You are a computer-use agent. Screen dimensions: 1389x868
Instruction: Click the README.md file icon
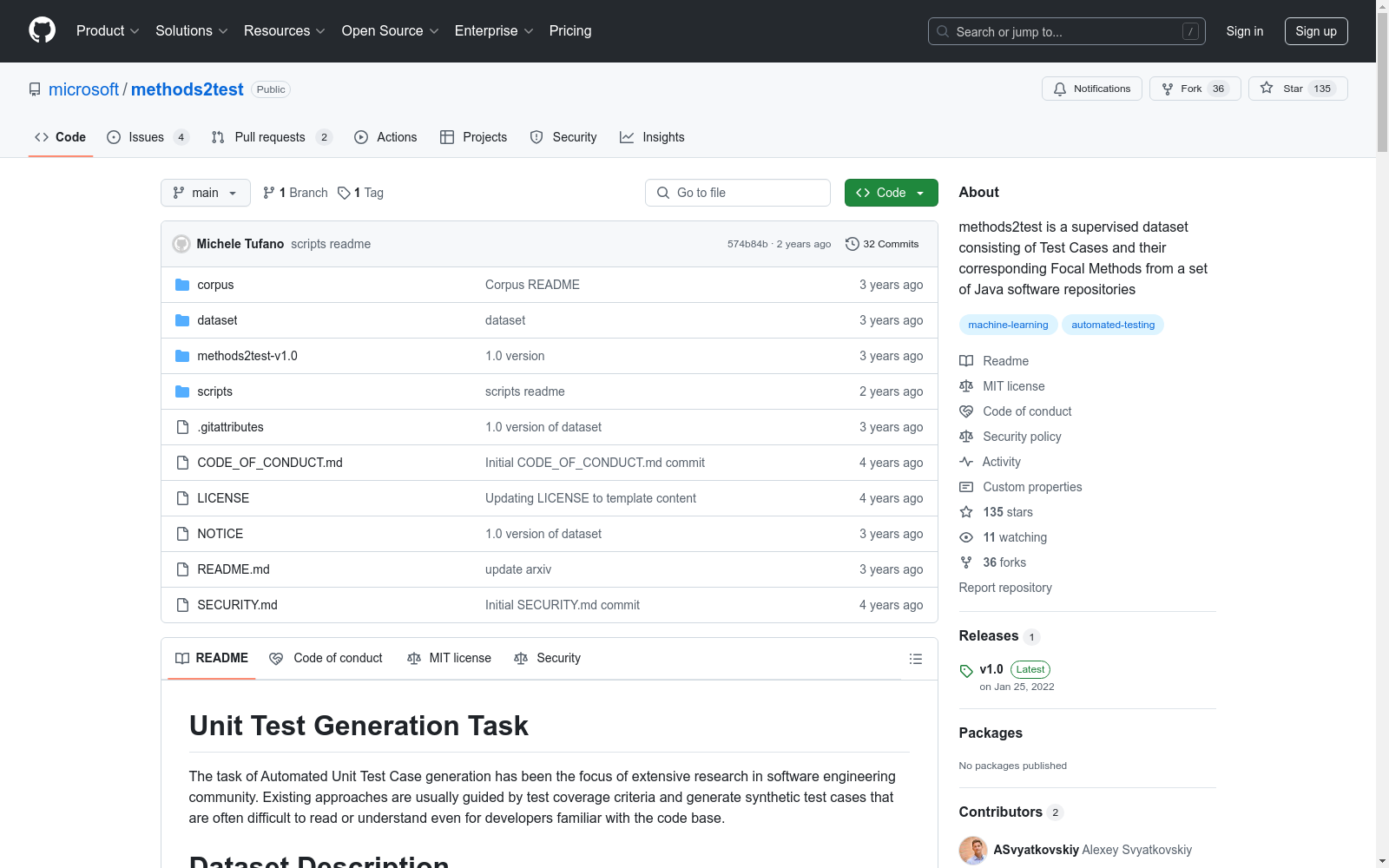182,569
